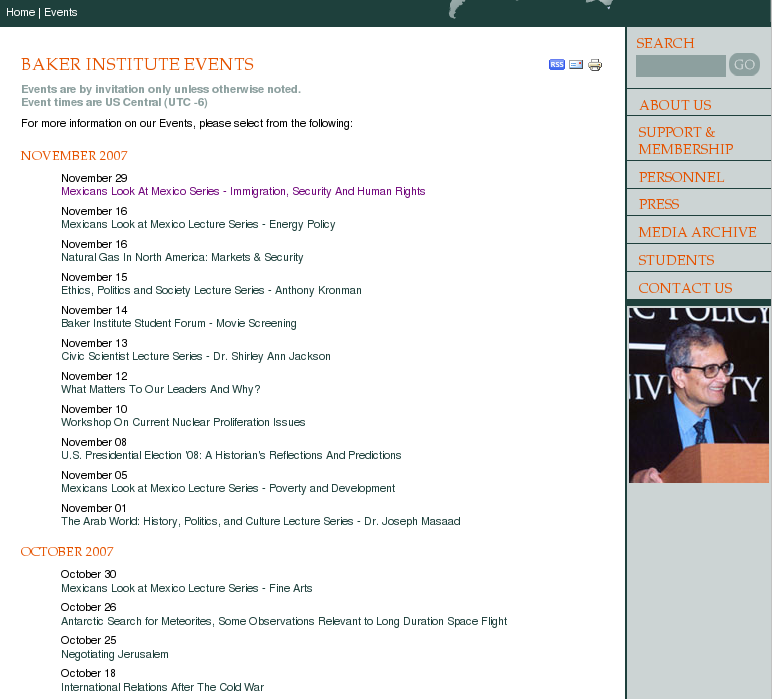Image resolution: width=773 pixels, height=699 pixels.
Task: Click the October 30 date text
Action: (x=88, y=574)
